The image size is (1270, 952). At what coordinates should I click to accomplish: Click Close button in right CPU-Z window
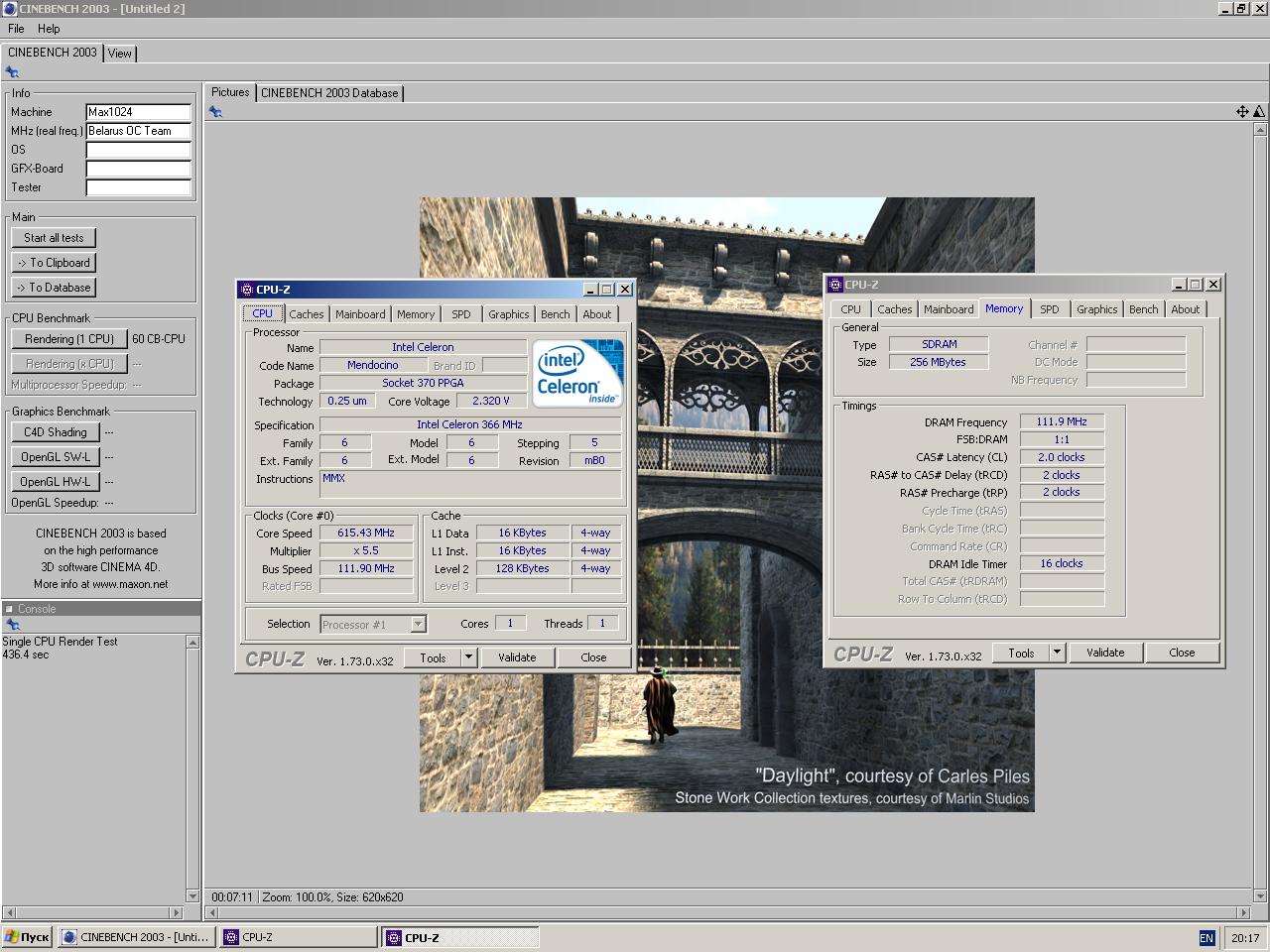point(1182,653)
